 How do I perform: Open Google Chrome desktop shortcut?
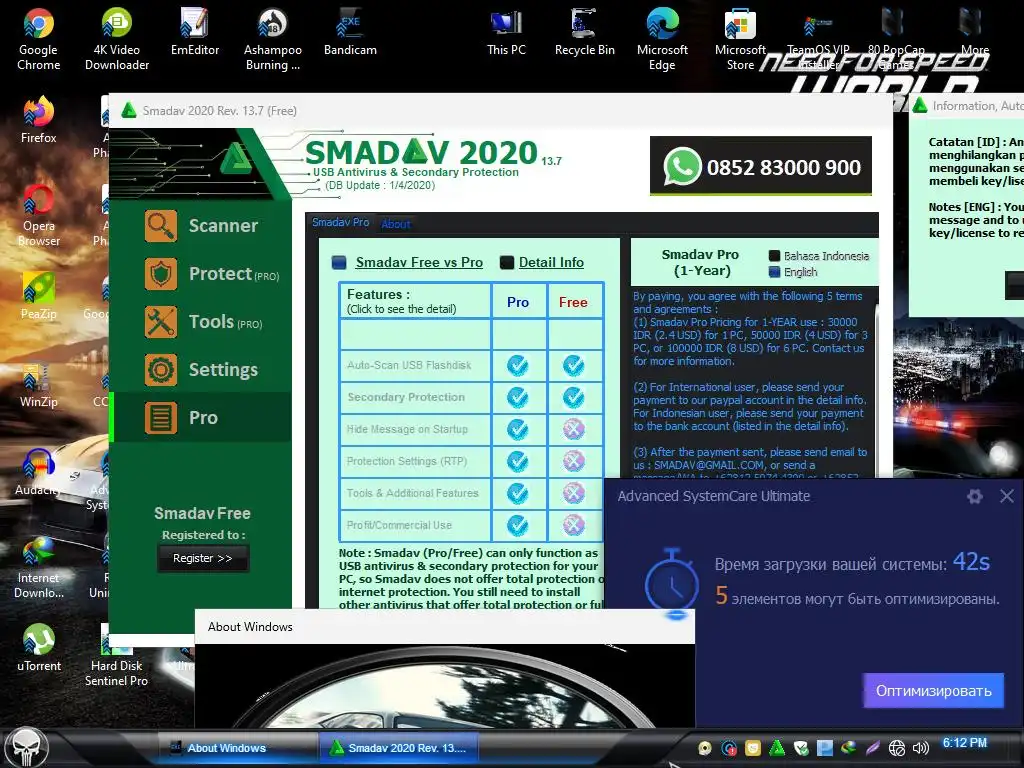click(39, 39)
